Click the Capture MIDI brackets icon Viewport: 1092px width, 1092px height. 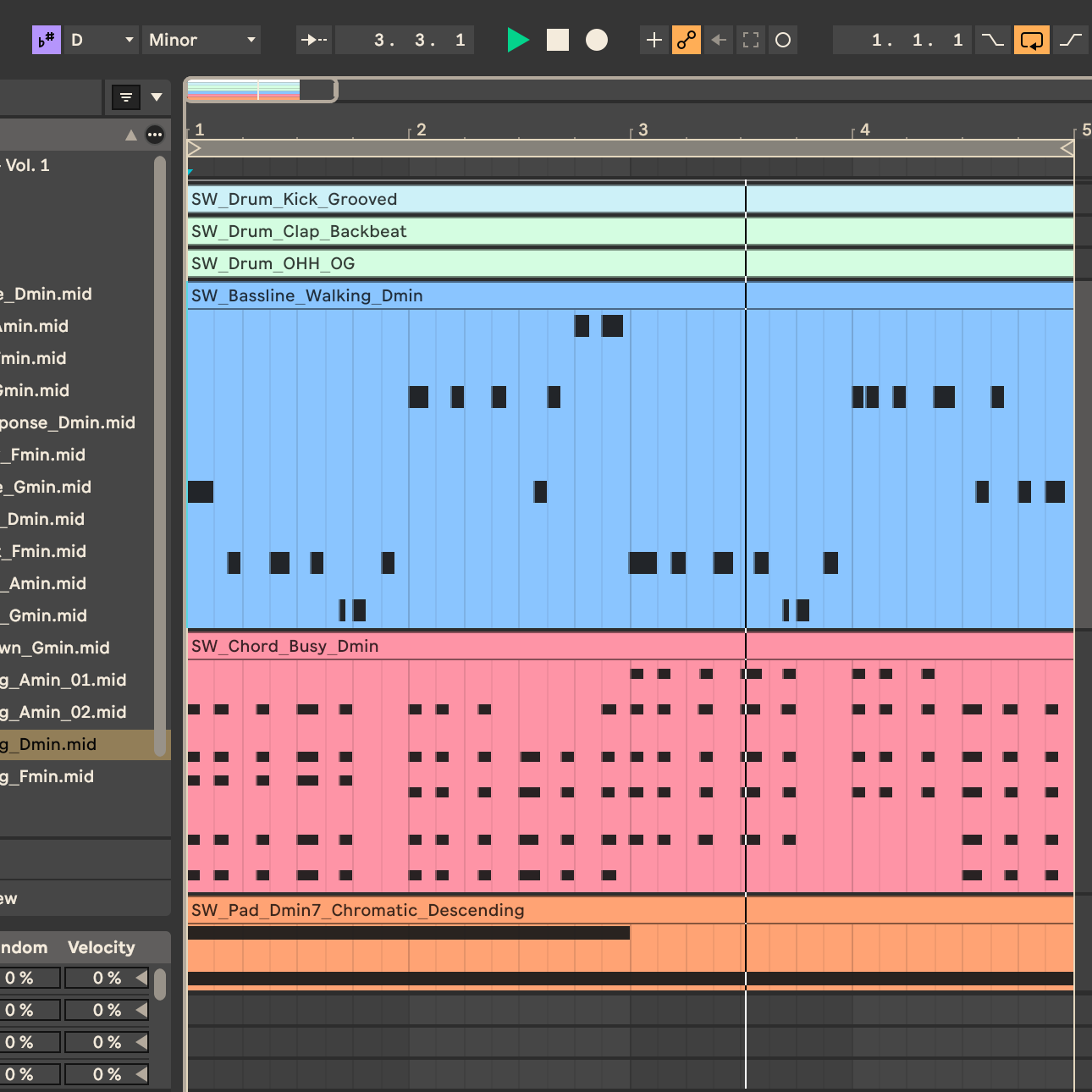tap(751, 40)
